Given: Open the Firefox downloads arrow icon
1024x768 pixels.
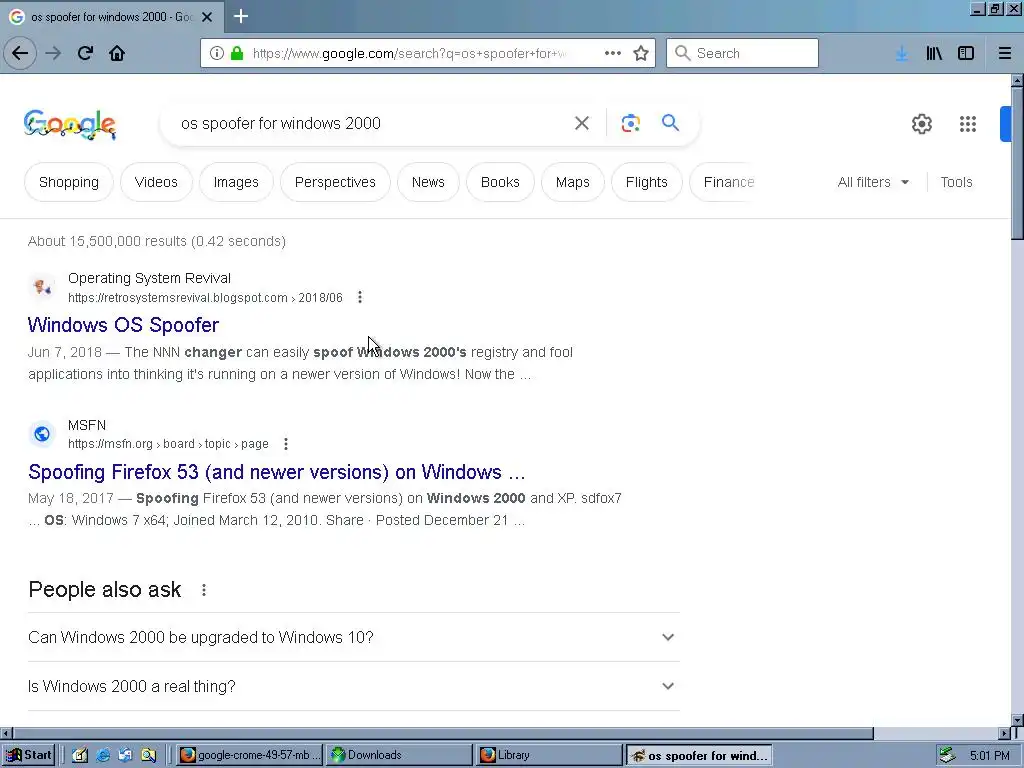Looking at the screenshot, I should pos(901,54).
